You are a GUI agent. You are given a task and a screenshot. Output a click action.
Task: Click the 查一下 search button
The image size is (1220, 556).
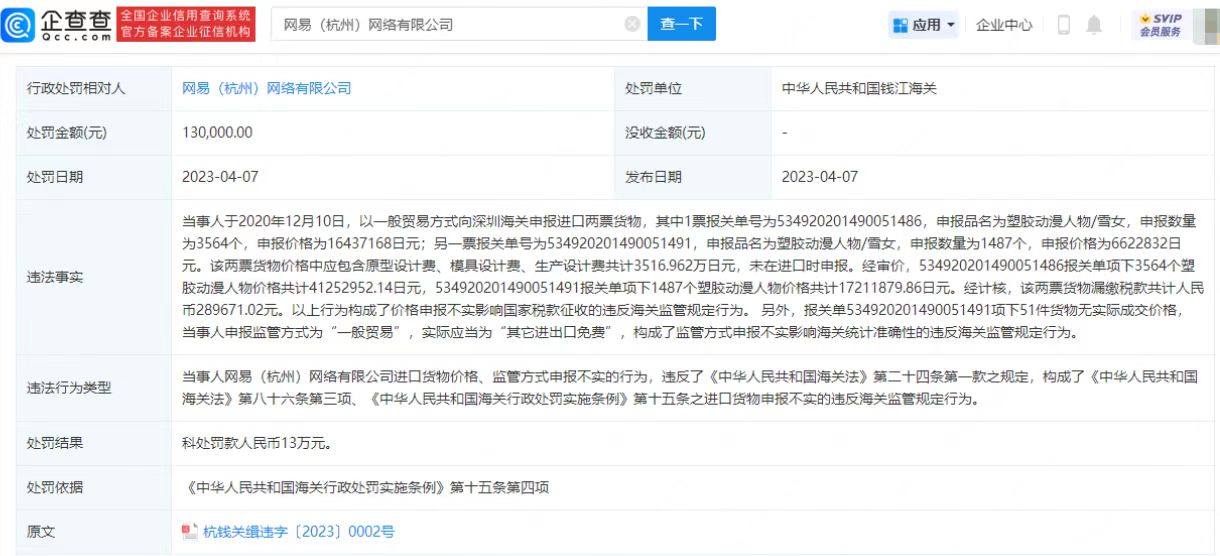click(x=682, y=24)
